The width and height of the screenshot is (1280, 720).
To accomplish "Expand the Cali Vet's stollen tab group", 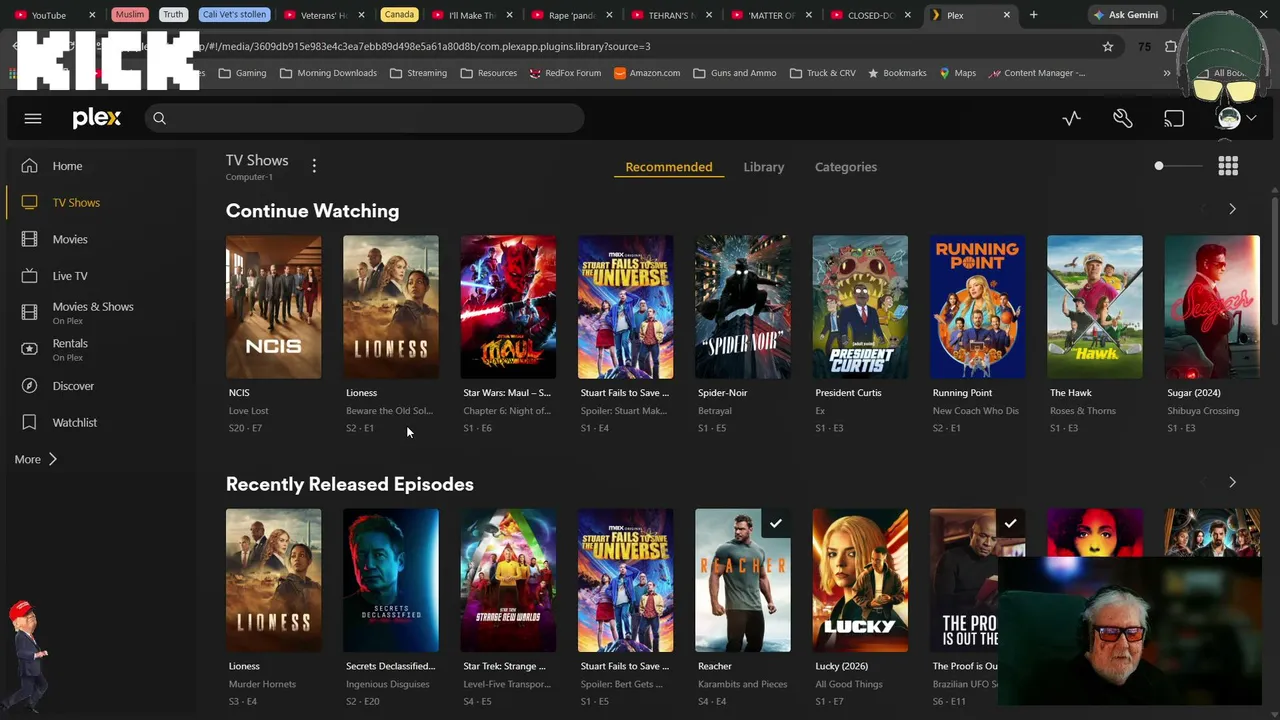I will [236, 15].
